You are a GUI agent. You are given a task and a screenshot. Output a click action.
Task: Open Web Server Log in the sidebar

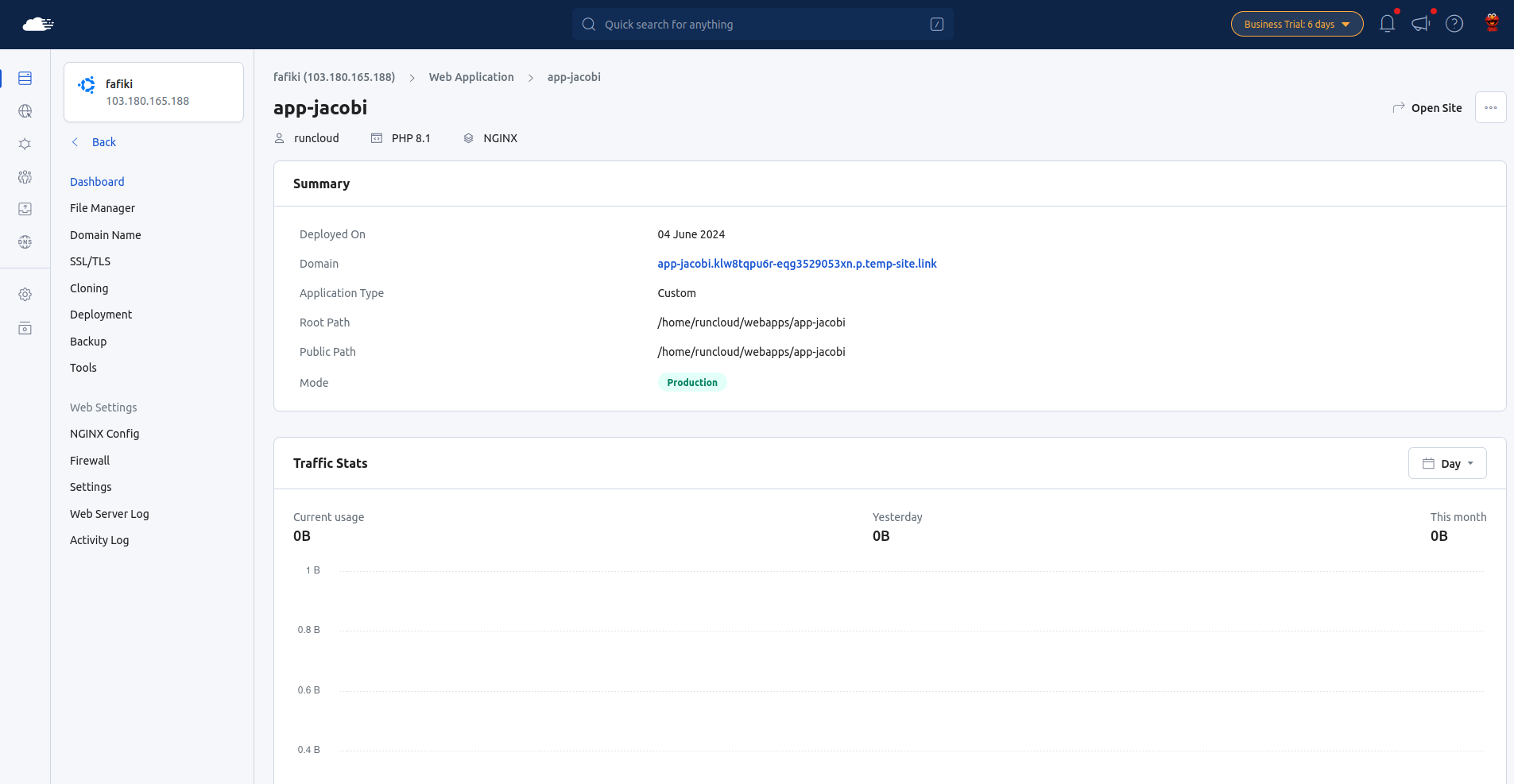[110, 514]
